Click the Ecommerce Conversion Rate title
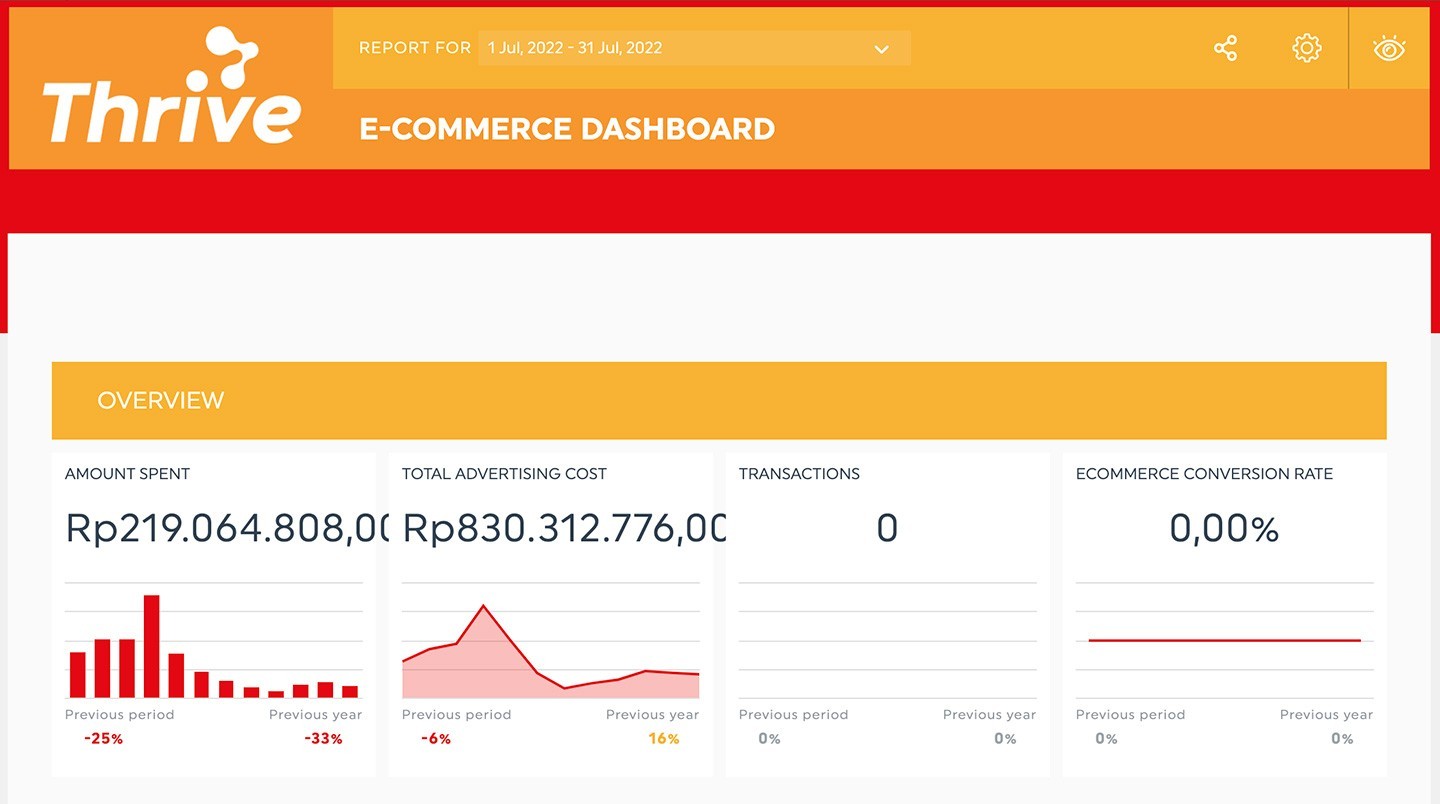Image resolution: width=1440 pixels, height=804 pixels. tap(1204, 474)
